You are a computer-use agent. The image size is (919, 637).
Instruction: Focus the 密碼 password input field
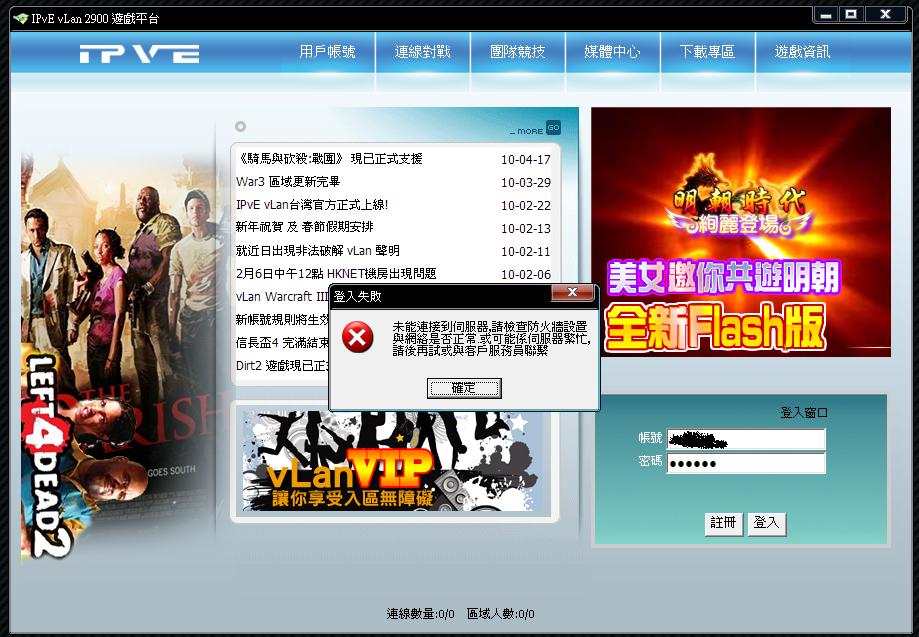(746, 463)
